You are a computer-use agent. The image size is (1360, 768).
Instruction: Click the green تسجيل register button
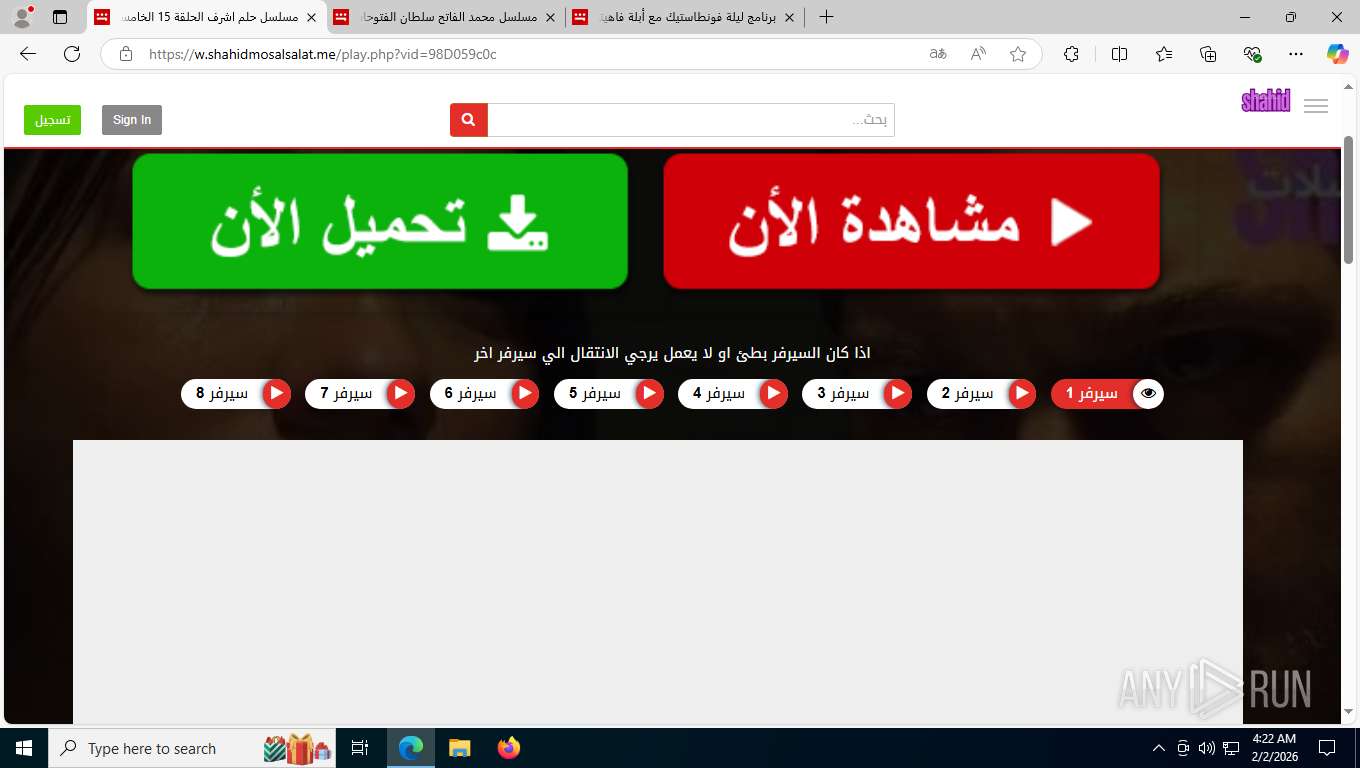point(52,120)
